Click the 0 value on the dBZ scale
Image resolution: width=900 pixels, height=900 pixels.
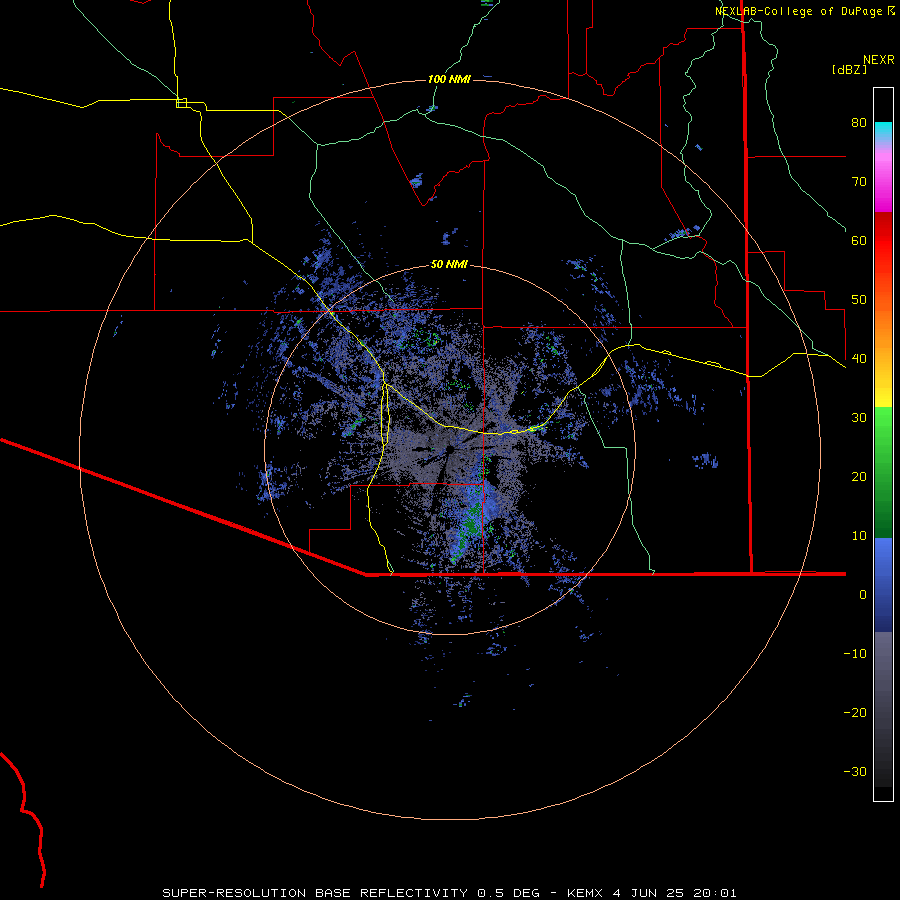click(x=863, y=595)
